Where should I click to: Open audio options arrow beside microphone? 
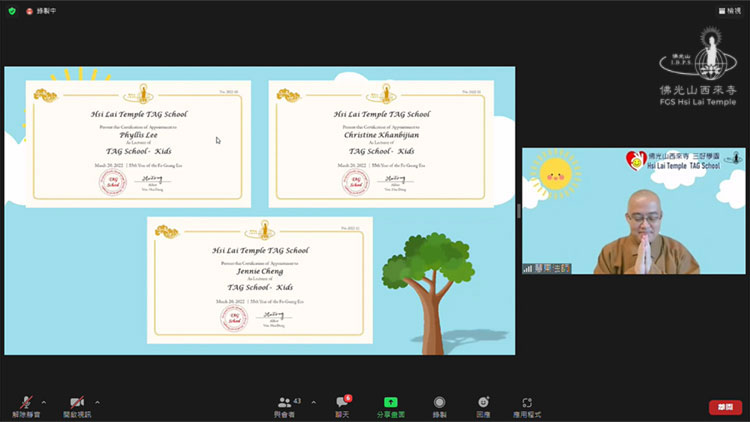click(44, 402)
